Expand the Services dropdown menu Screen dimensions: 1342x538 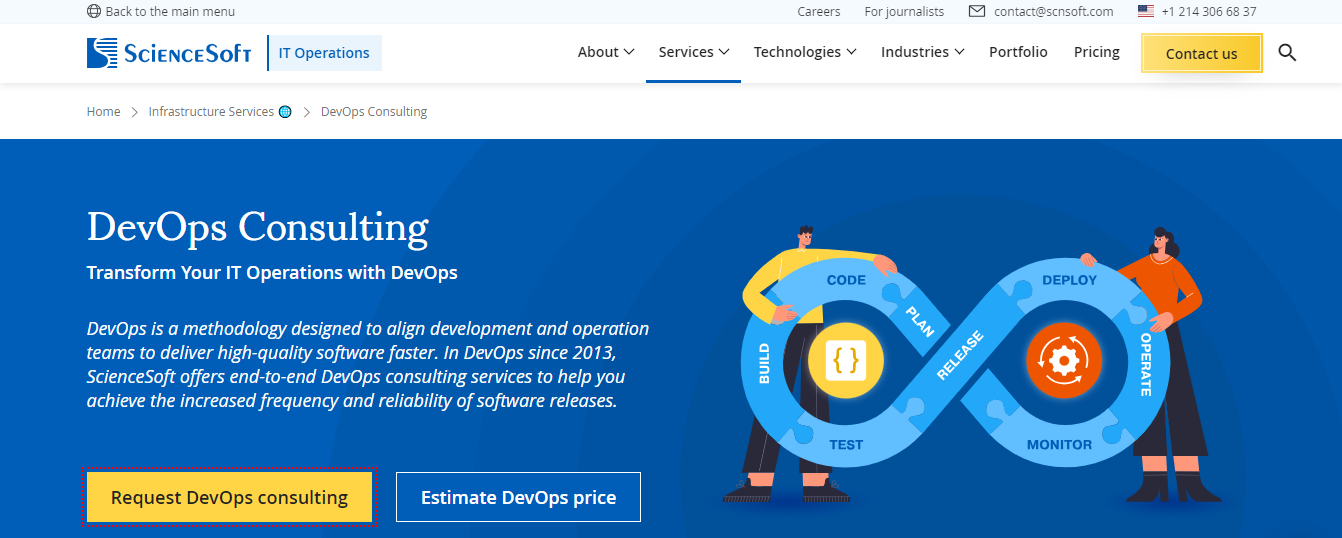point(694,52)
